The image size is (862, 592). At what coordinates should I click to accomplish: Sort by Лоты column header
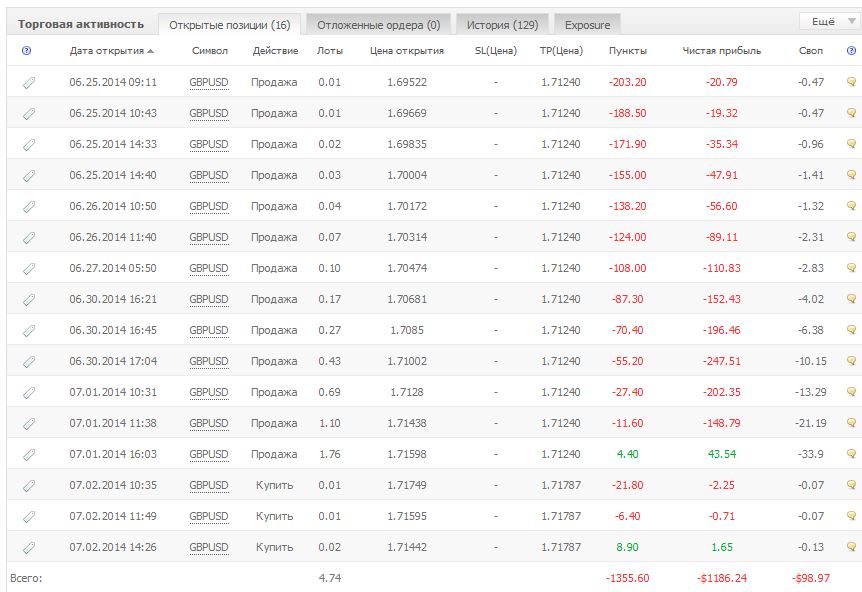[330, 51]
